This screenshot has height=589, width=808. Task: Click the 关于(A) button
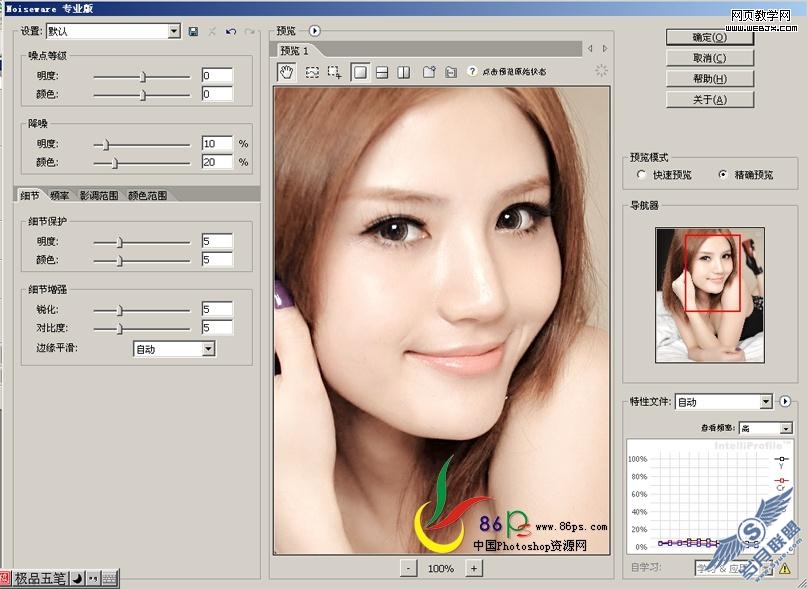tap(710, 99)
